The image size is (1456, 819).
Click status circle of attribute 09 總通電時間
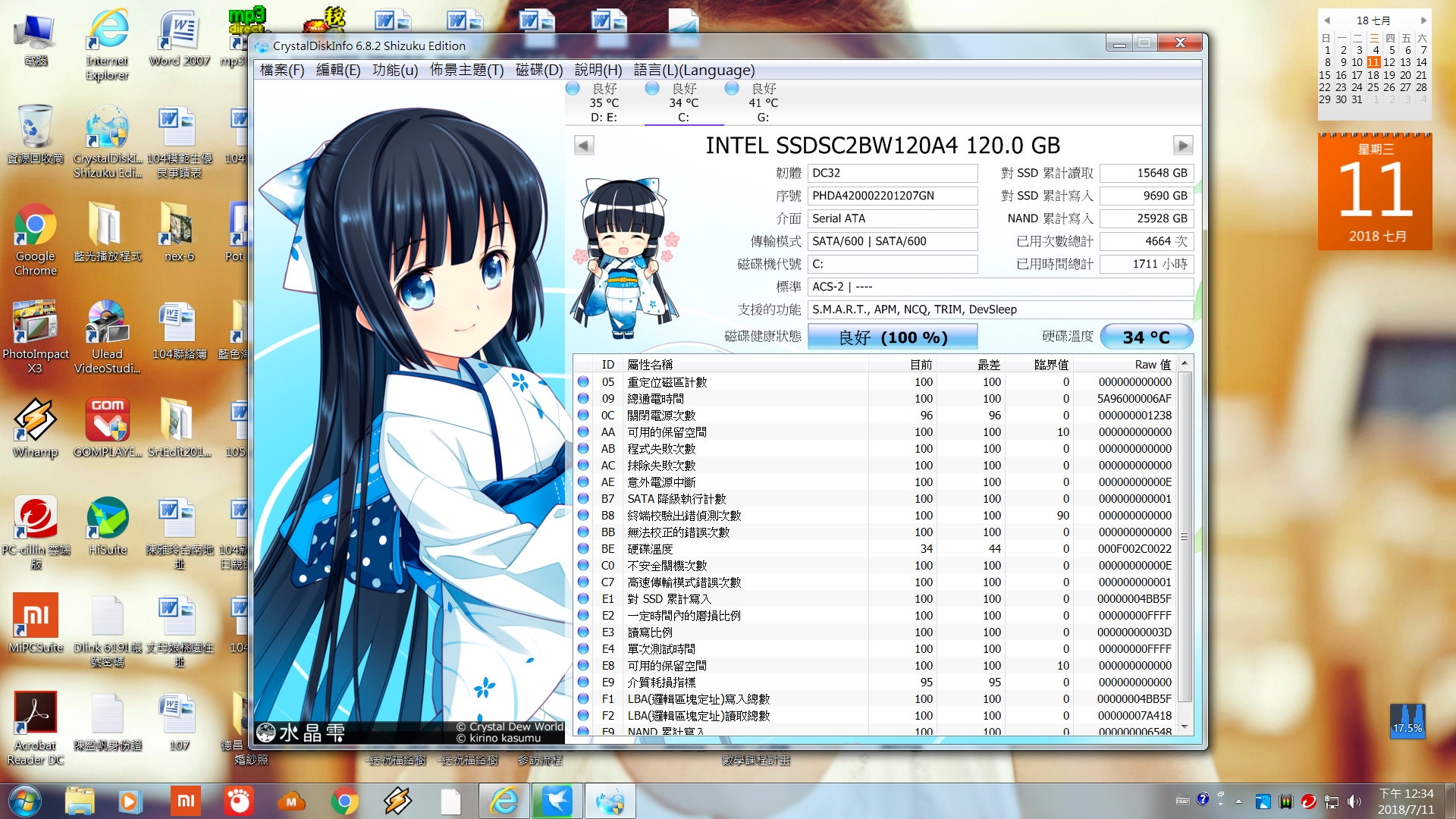click(x=583, y=398)
